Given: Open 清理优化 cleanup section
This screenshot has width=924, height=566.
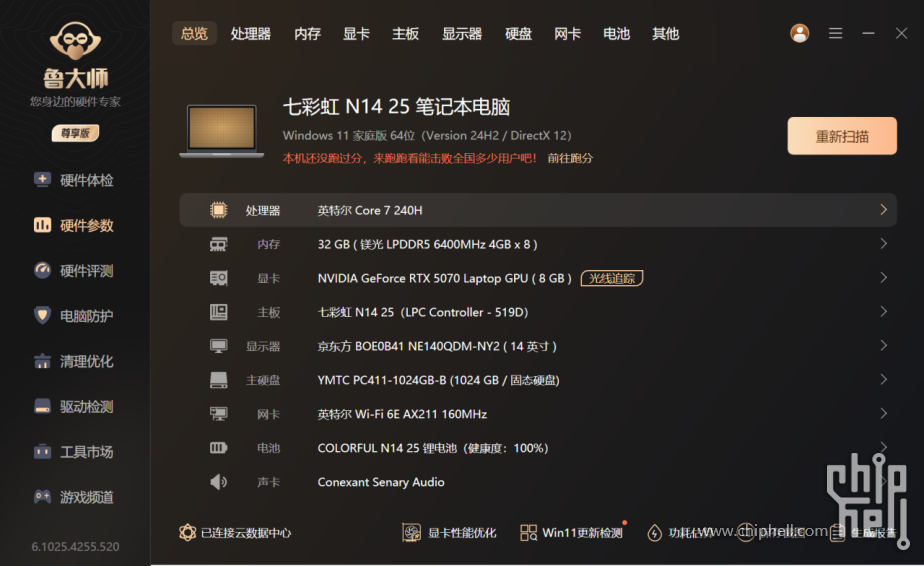Looking at the screenshot, I should [x=74, y=361].
